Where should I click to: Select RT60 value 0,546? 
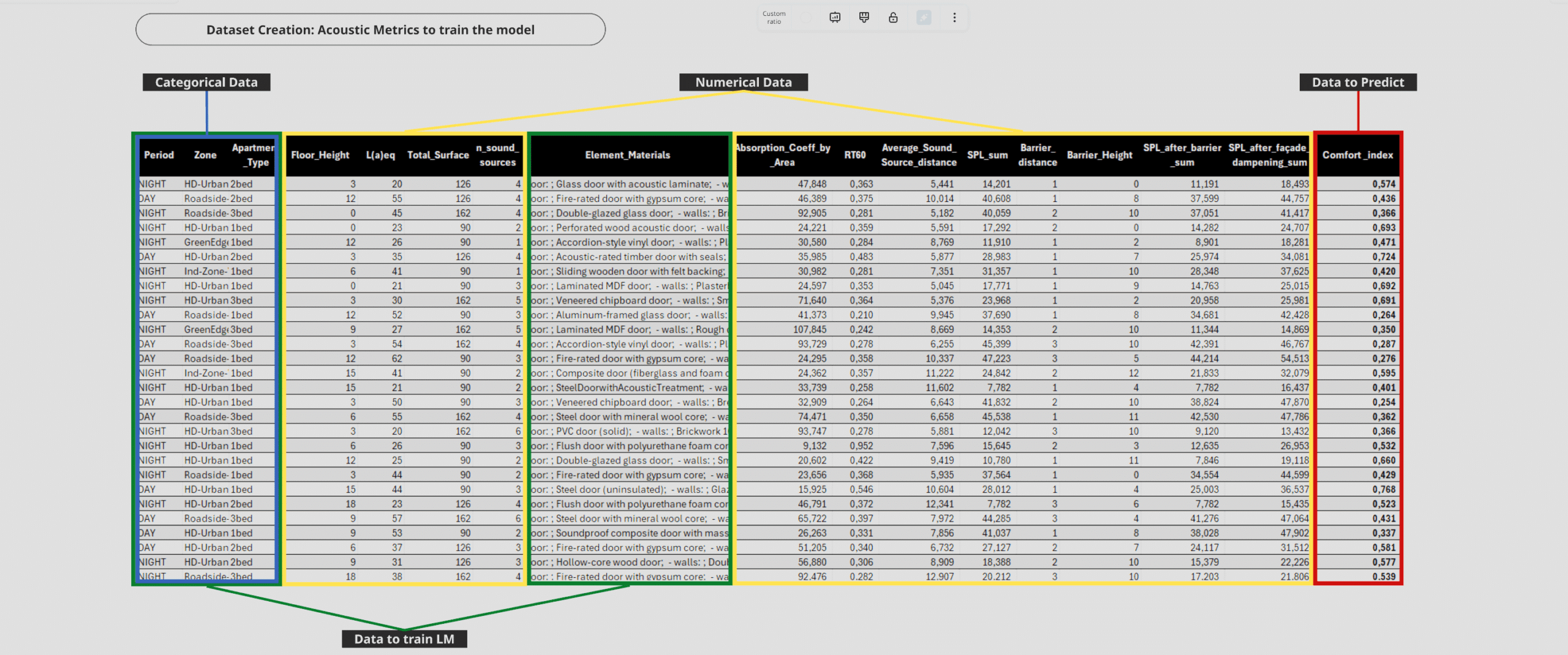[x=861, y=489]
